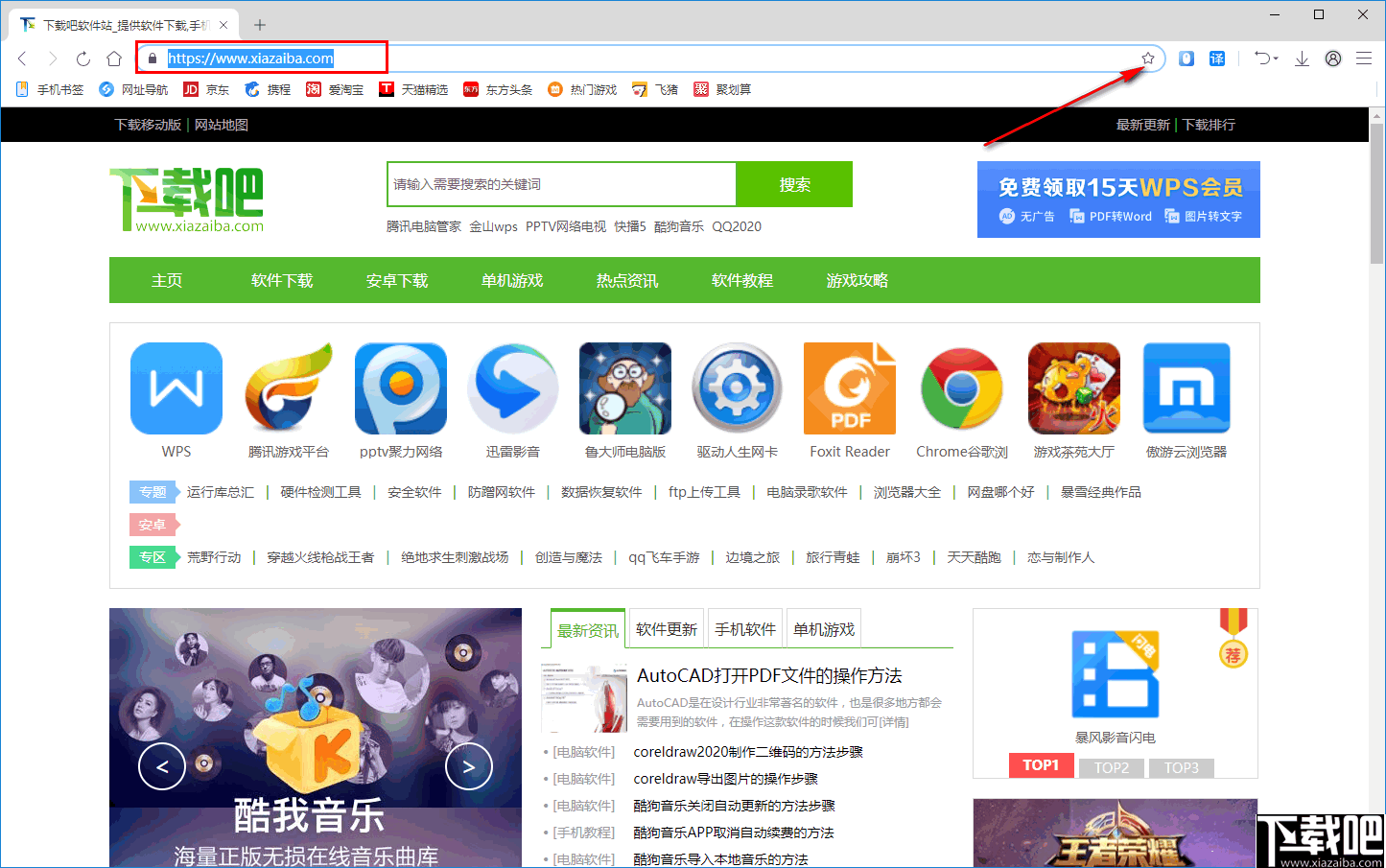The image size is (1386, 868).
Task: Show previous slide in 酷我音乐 carousel
Action: [x=162, y=766]
